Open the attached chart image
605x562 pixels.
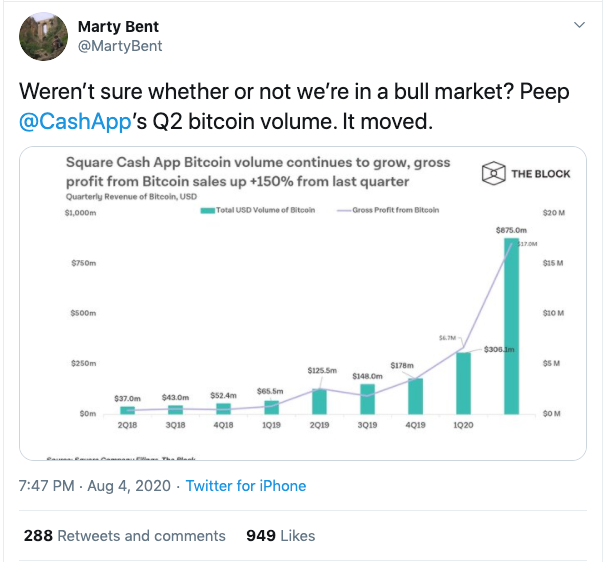pos(303,303)
